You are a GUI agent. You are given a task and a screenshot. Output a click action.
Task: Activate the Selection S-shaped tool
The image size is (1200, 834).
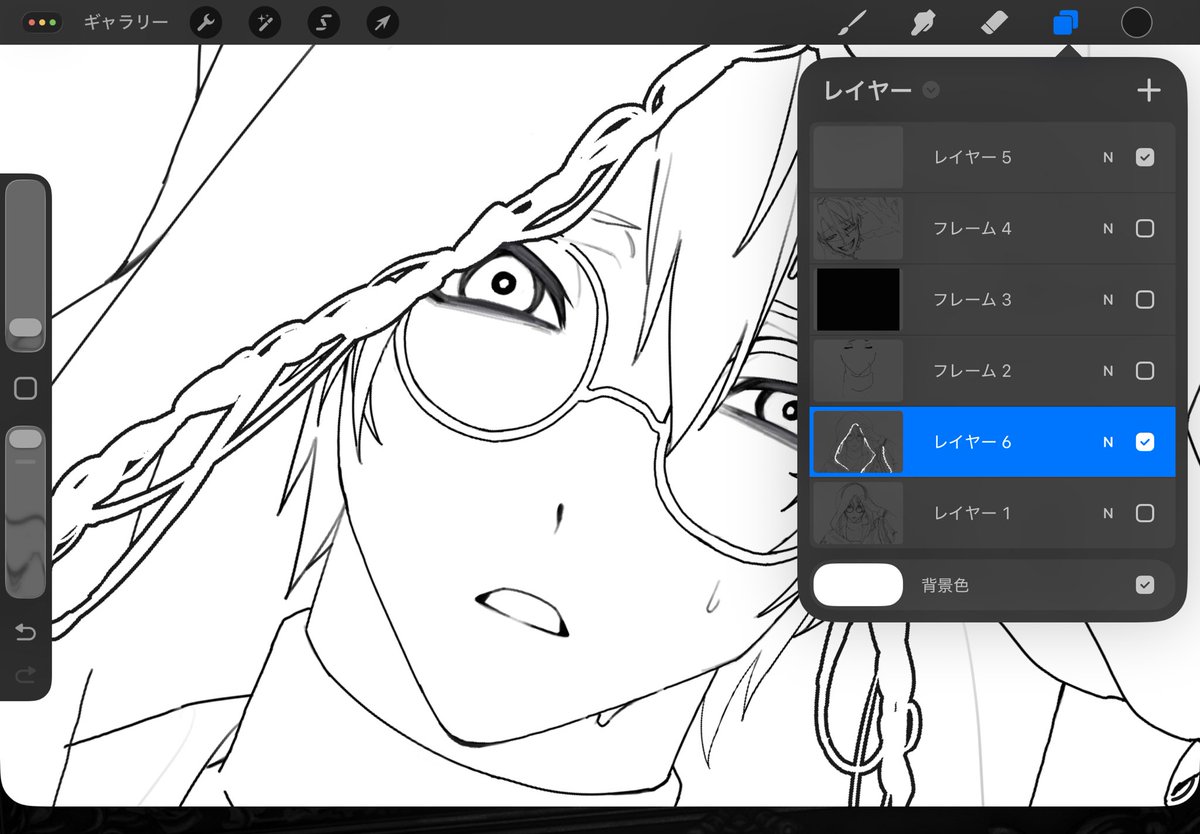pos(323,22)
